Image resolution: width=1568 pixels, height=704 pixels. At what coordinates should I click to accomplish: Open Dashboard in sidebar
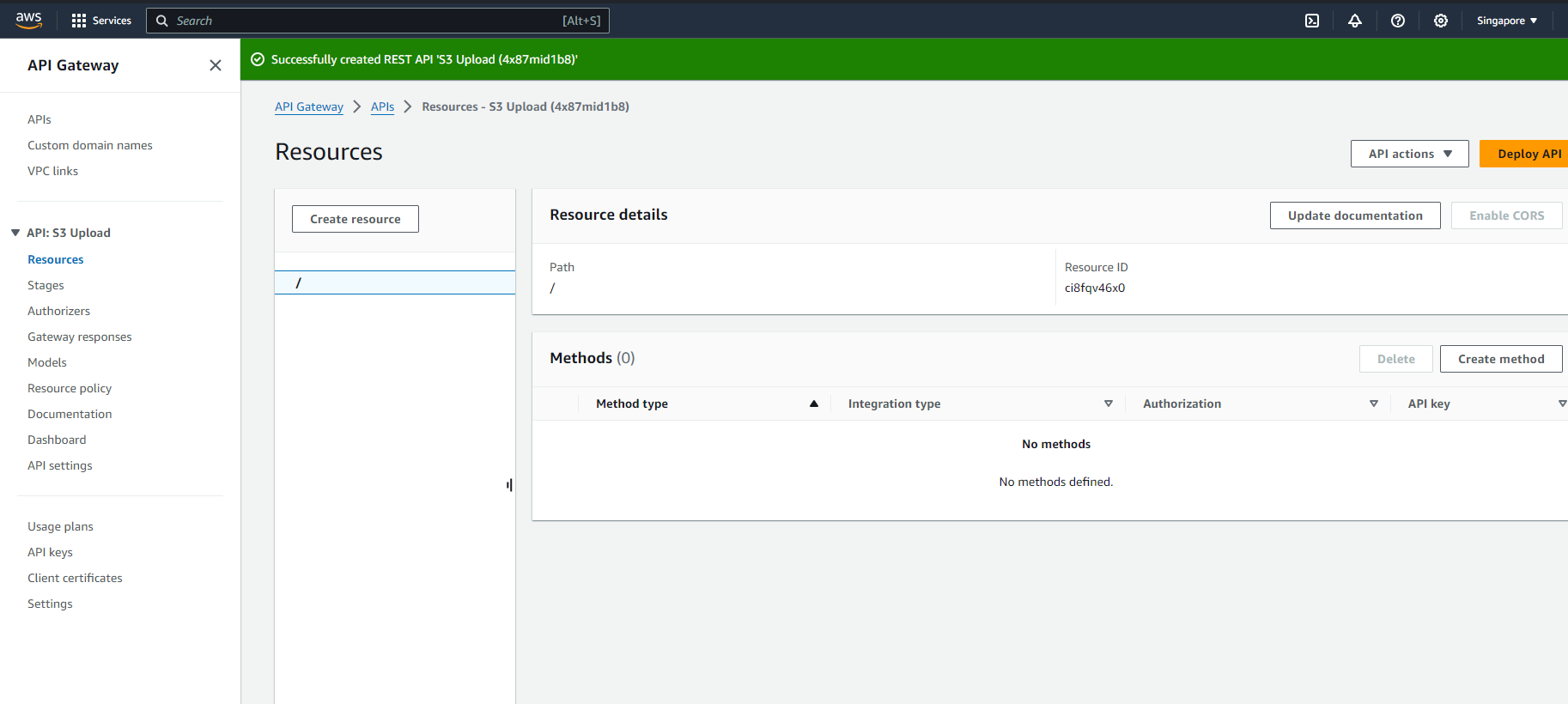(x=57, y=440)
